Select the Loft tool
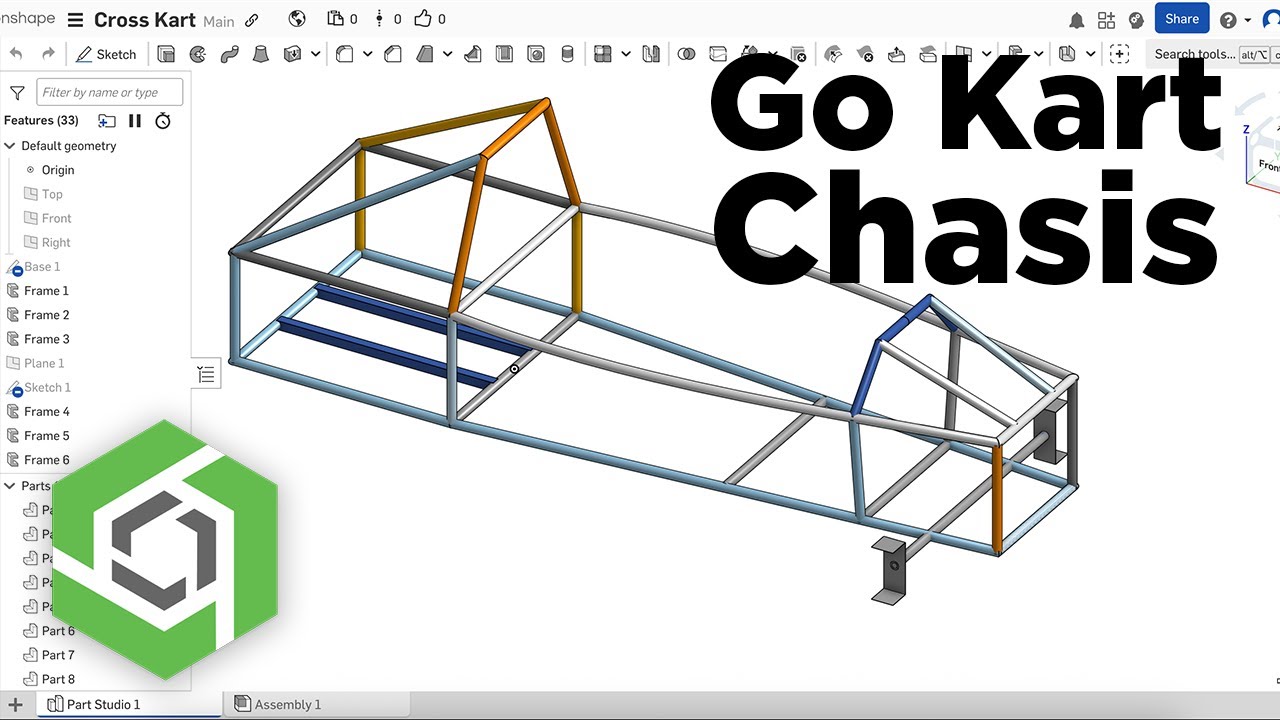This screenshot has height=720, width=1280. pos(261,54)
